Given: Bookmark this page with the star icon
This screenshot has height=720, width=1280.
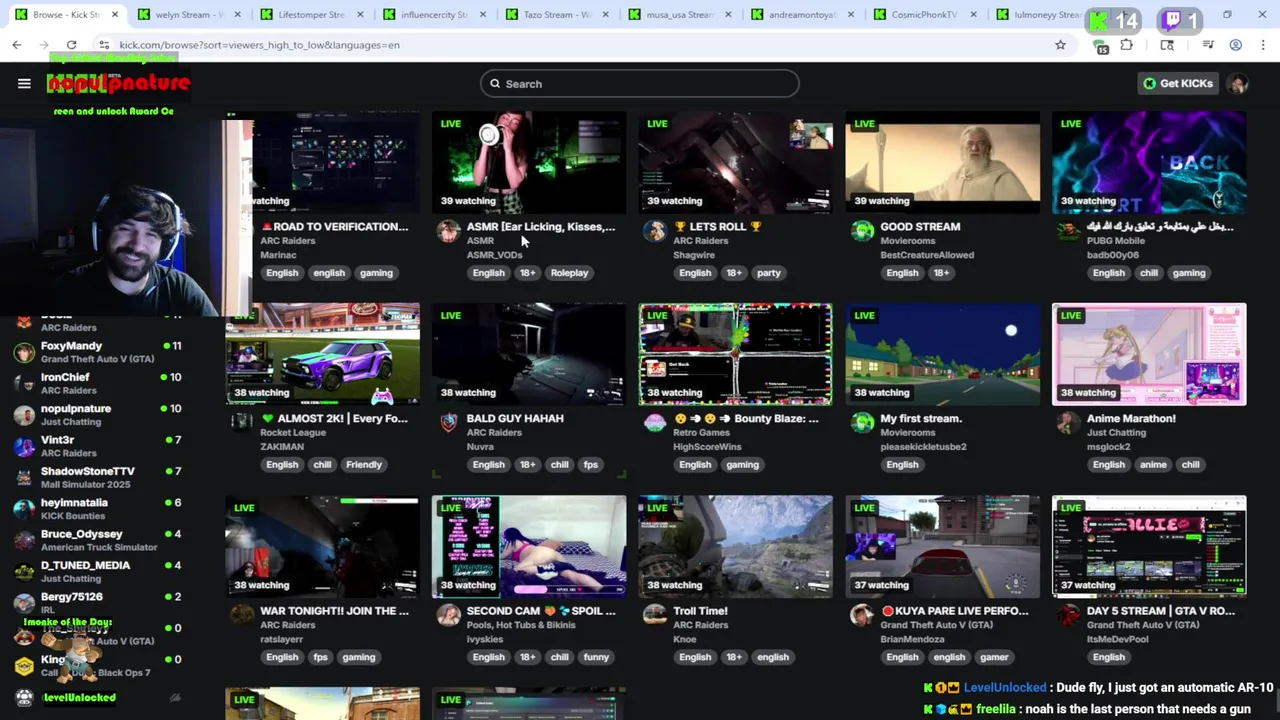Looking at the screenshot, I should point(1060,45).
